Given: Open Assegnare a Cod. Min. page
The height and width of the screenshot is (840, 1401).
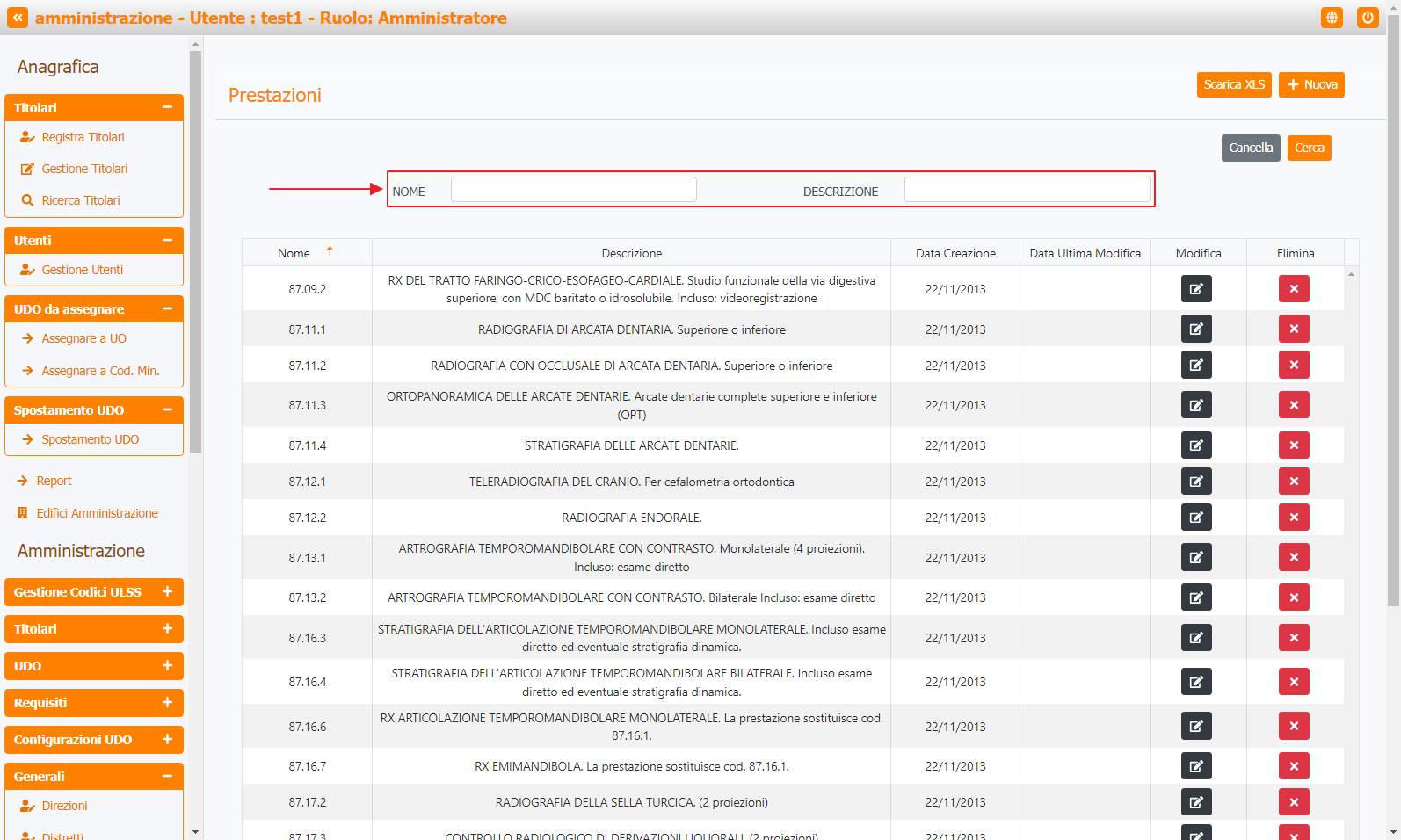Looking at the screenshot, I should 100,371.
